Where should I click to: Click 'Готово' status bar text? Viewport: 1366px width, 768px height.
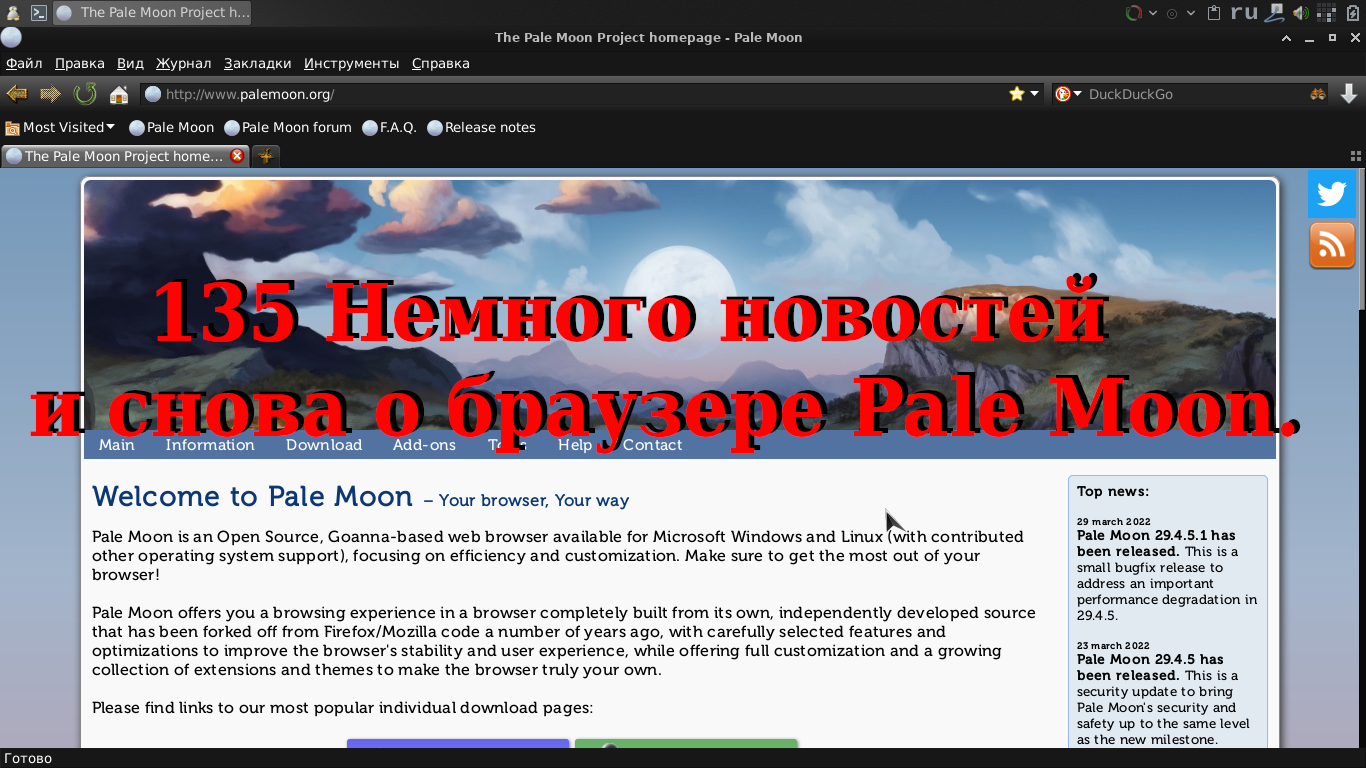coord(28,758)
